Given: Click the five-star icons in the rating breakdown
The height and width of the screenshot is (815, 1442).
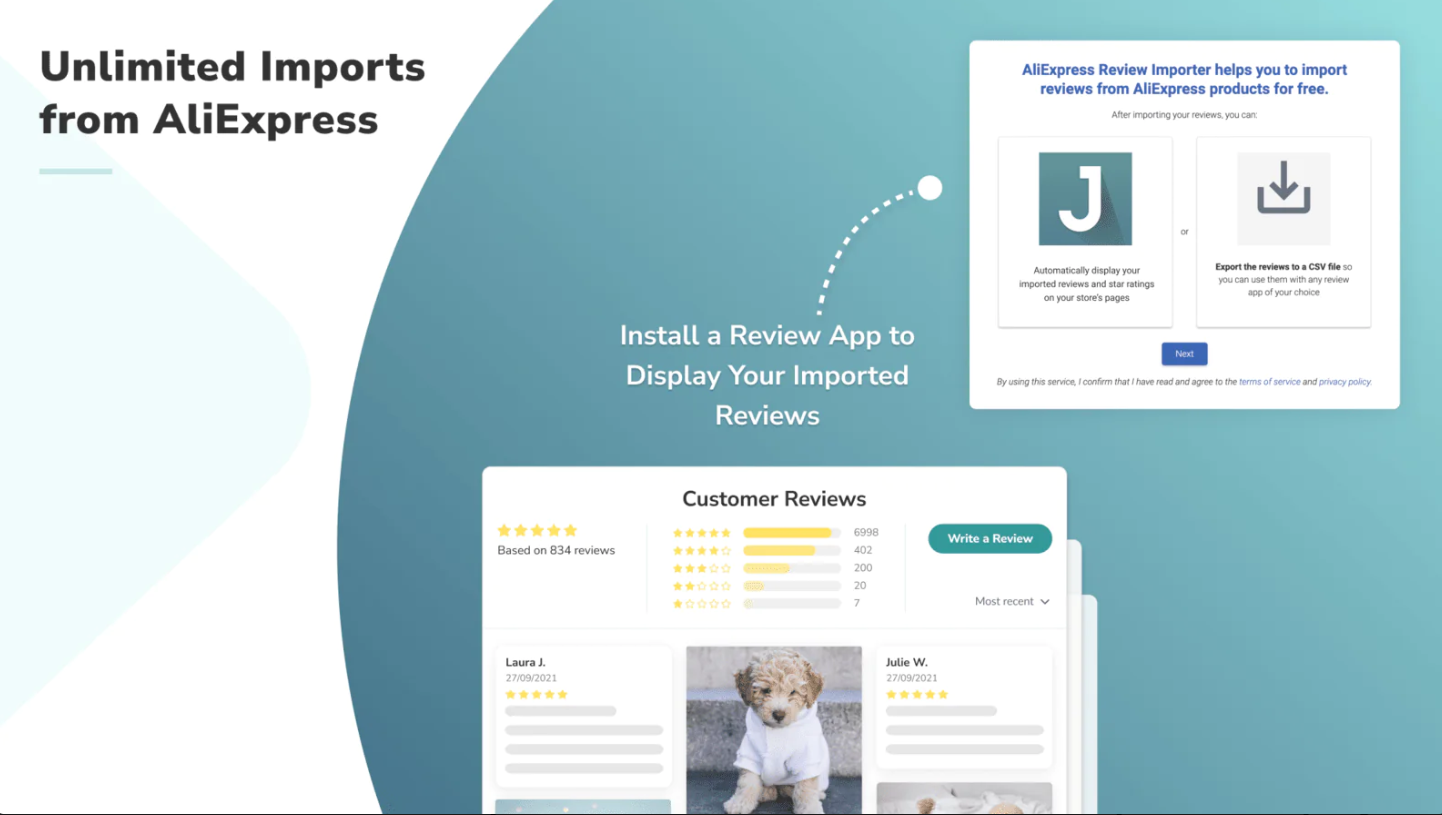Looking at the screenshot, I should [702, 533].
